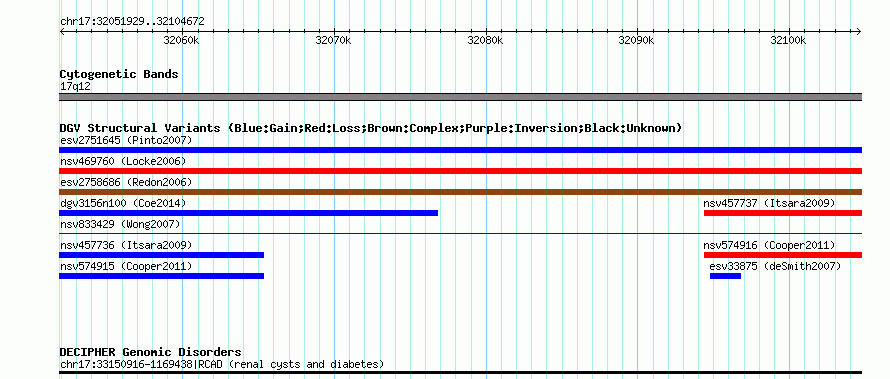Click the blue nsv457736 gain bar
The height and width of the screenshot is (379, 890).
(161, 255)
